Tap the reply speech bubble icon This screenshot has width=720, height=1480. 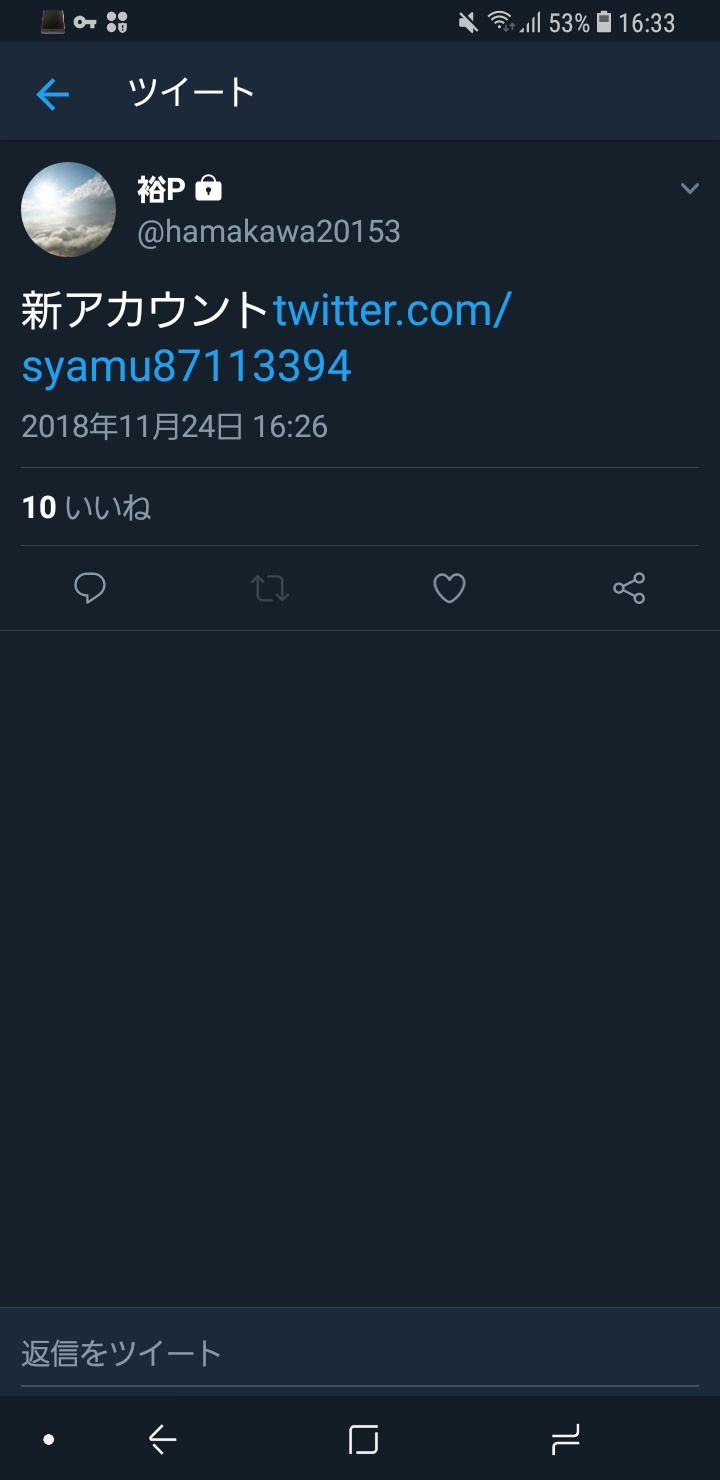tap(90, 588)
